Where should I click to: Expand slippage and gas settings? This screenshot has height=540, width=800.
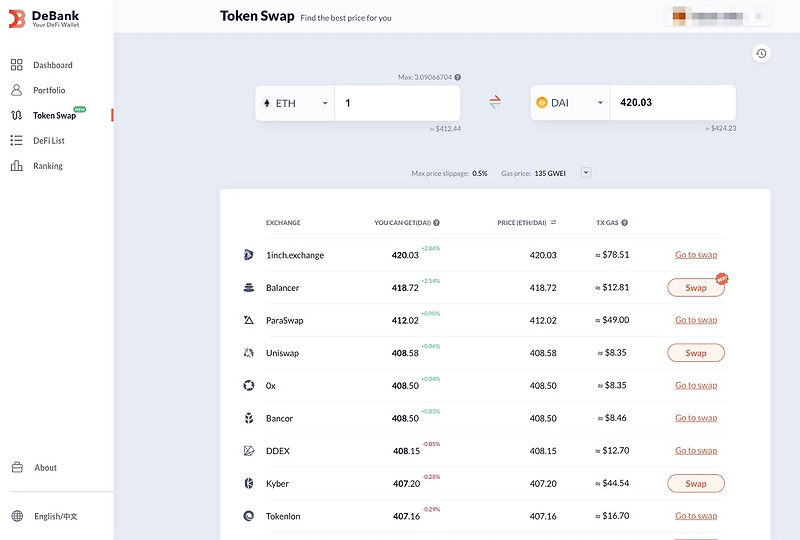click(586, 173)
